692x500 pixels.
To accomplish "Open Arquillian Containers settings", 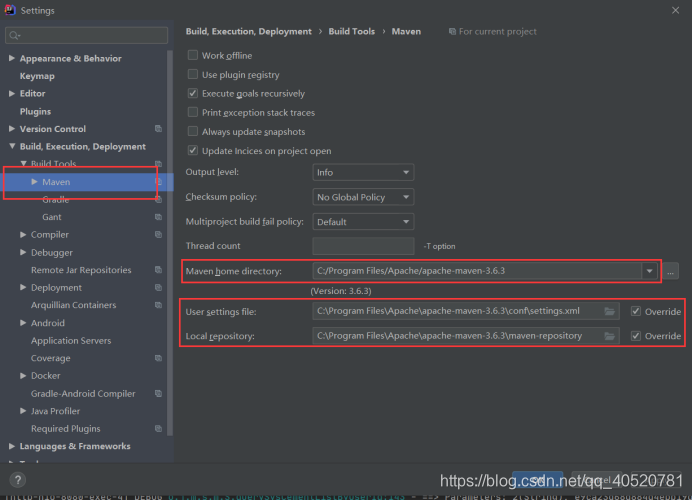I will pos(73,305).
